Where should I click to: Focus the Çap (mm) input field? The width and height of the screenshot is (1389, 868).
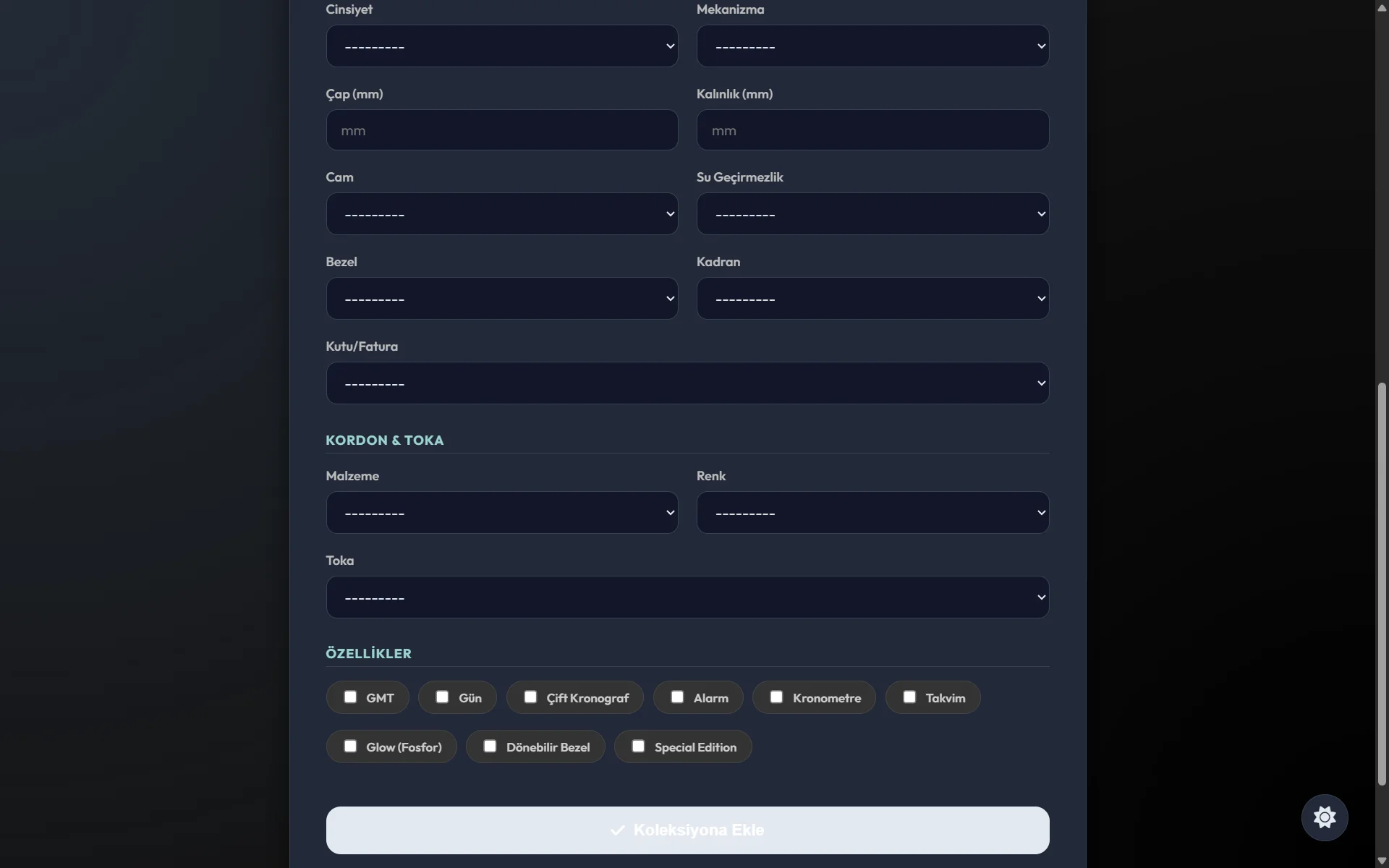pyautogui.click(x=501, y=130)
